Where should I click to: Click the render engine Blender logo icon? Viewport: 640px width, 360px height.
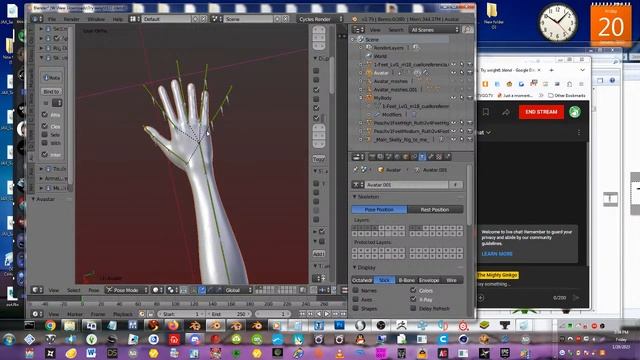[x=354, y=19]
